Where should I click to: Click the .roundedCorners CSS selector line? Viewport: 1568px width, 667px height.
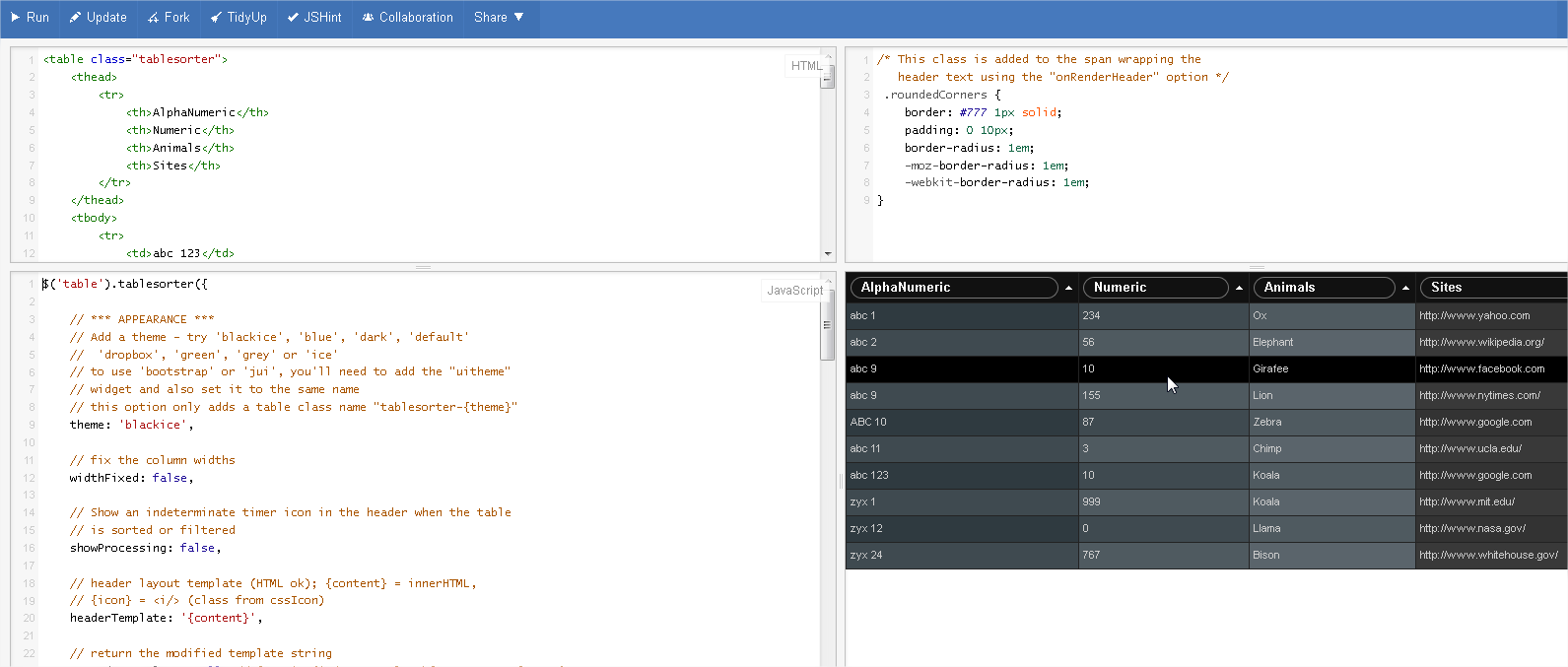(x=942, y=95)
